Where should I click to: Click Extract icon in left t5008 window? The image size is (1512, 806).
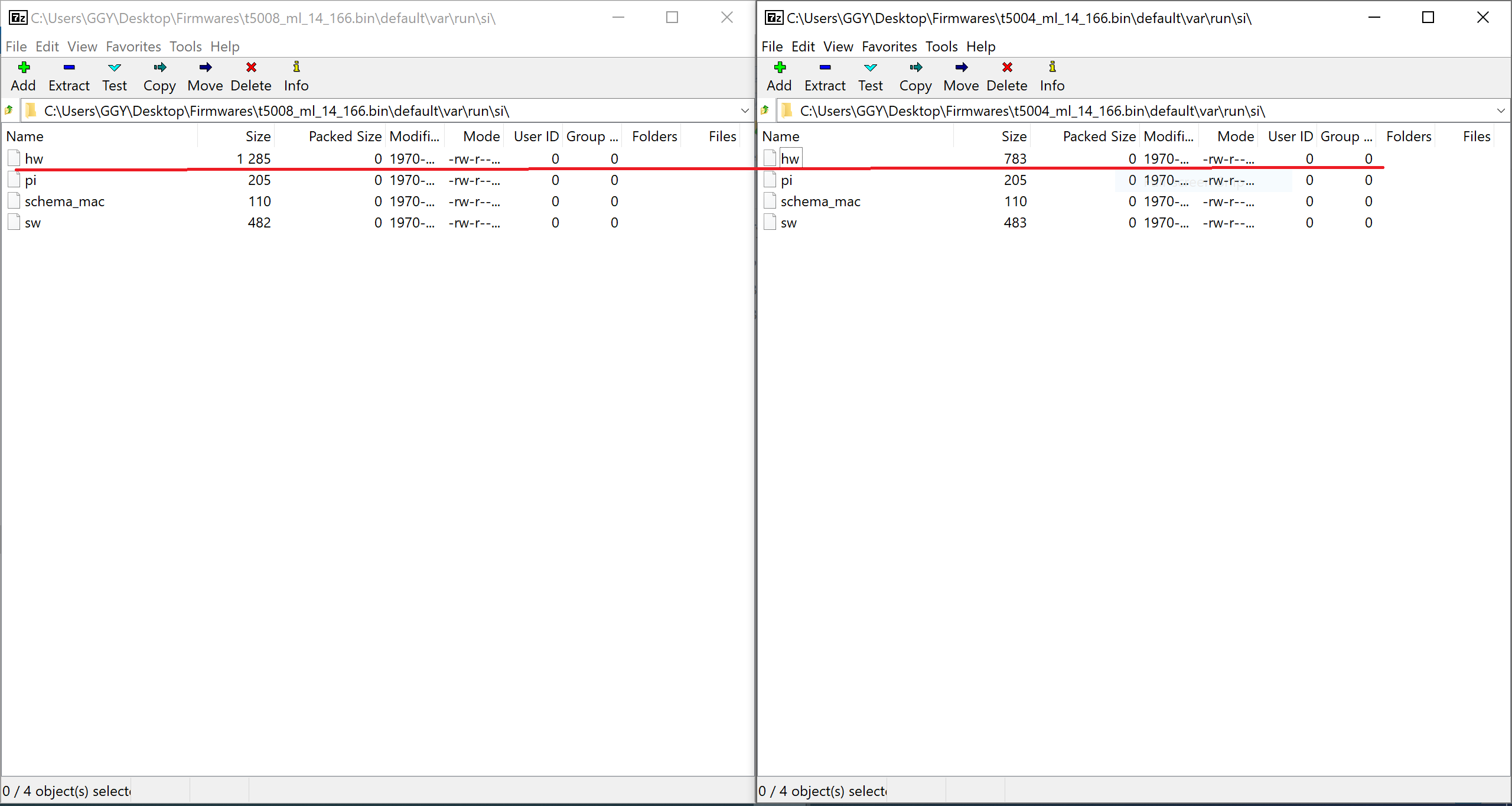coord(69,67)
